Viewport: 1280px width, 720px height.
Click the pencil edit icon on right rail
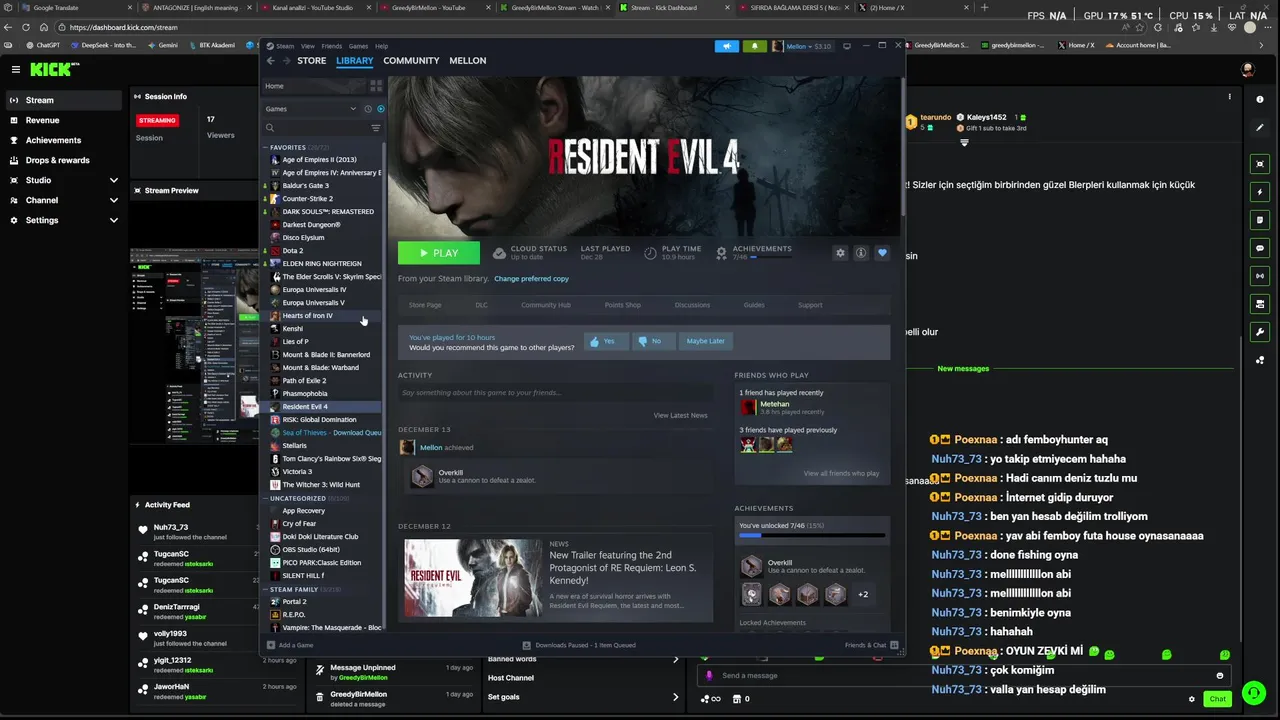[1260, 127]
